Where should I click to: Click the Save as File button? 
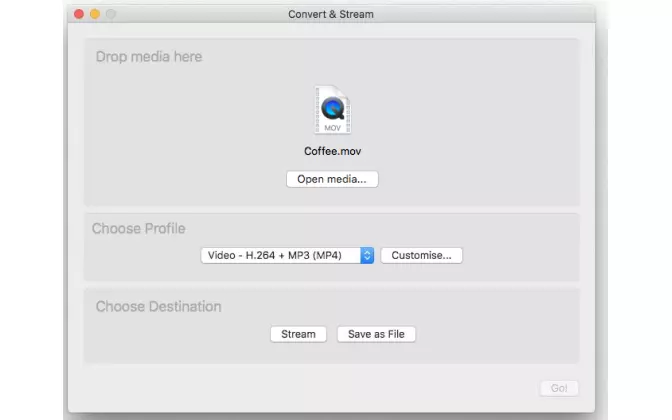pos(376,334)
